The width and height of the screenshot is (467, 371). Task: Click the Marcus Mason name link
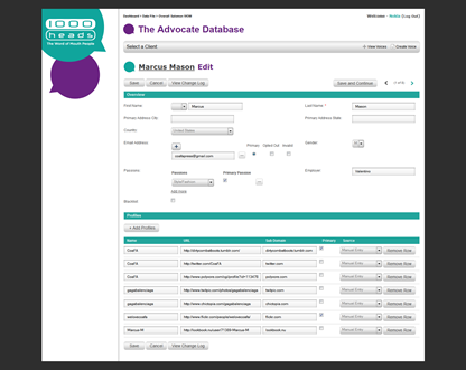(x=167, y=67)
